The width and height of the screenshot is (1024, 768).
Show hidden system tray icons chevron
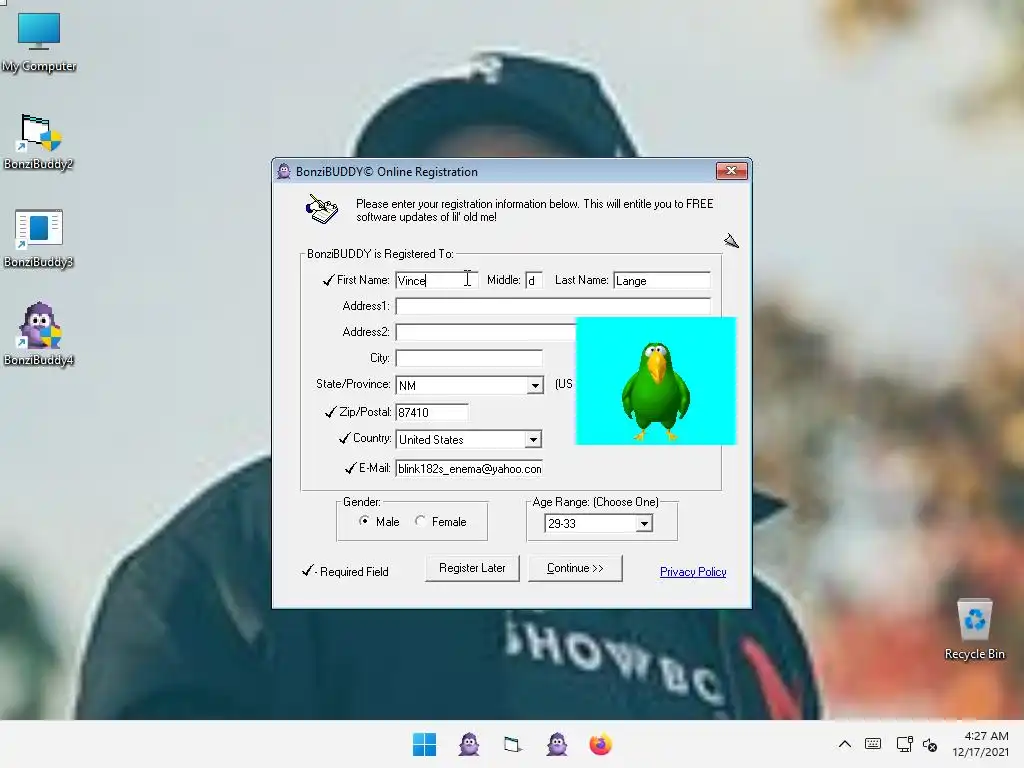point(844,744)
